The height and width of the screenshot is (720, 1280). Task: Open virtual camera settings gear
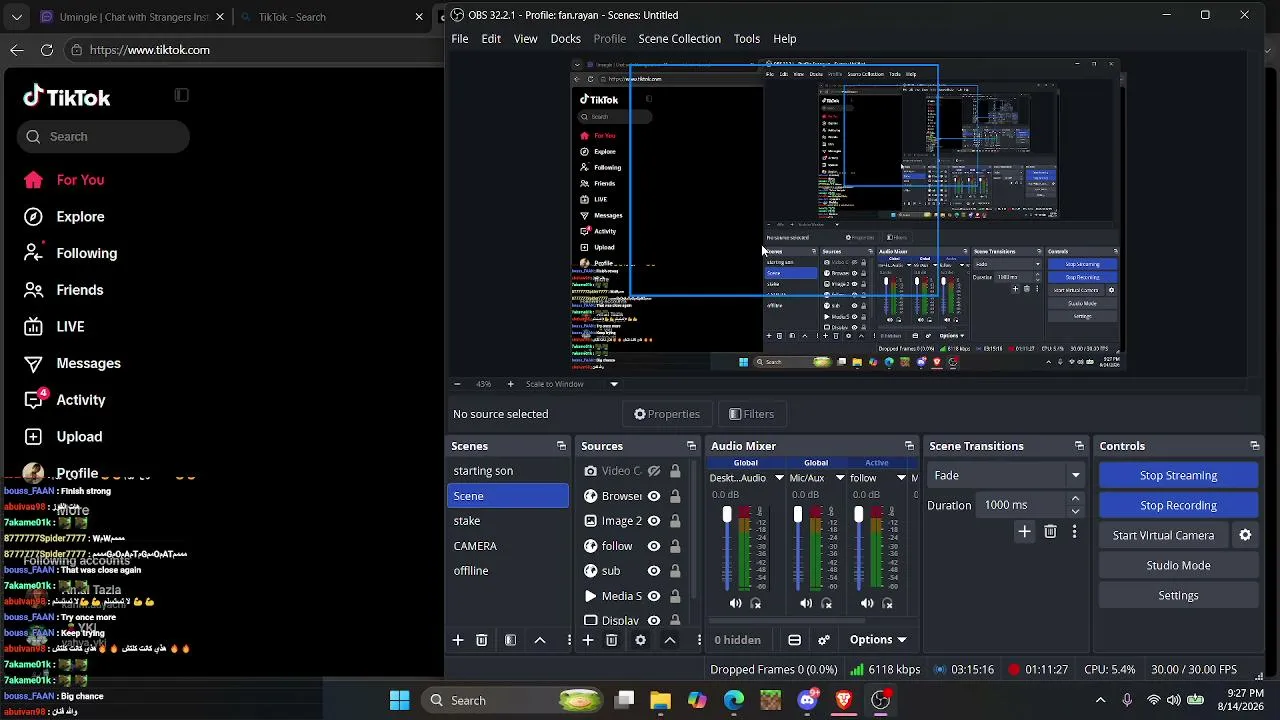coord(1245,535)
